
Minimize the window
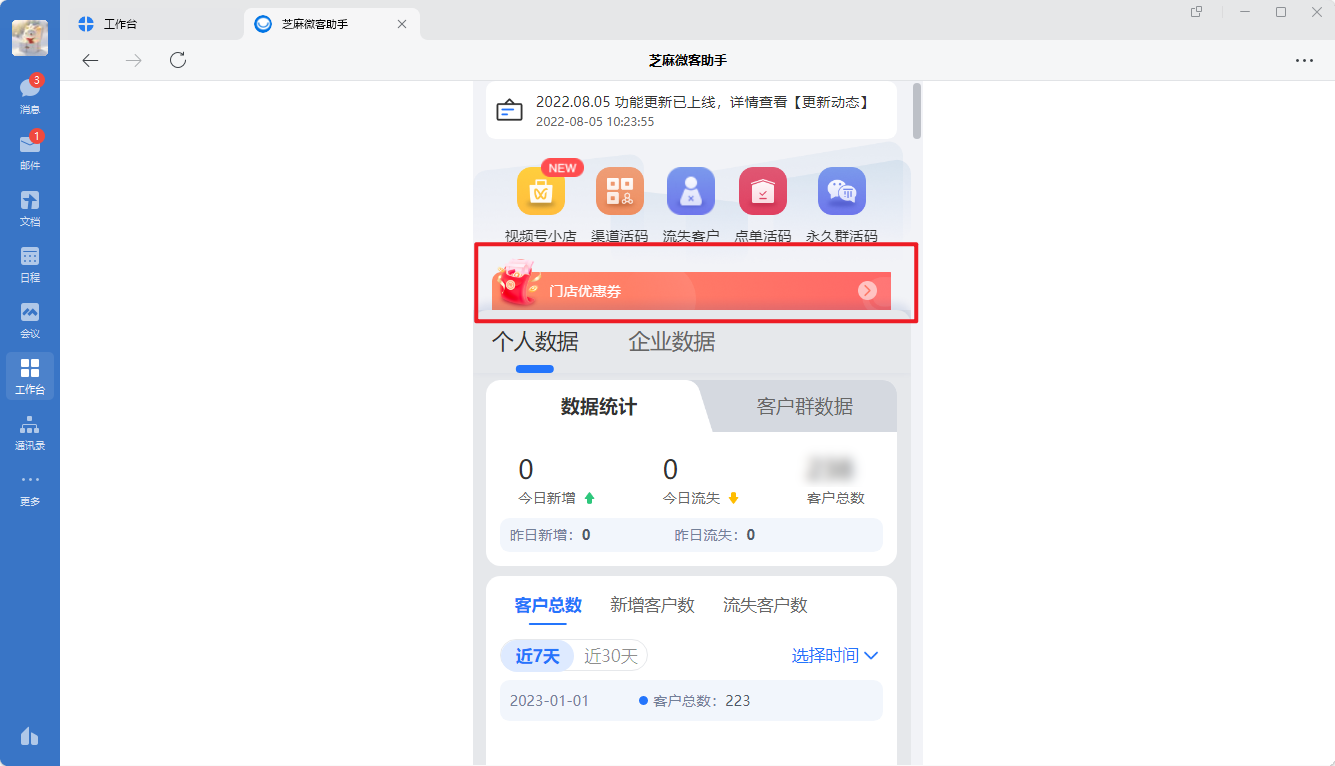pos(1245,12)
